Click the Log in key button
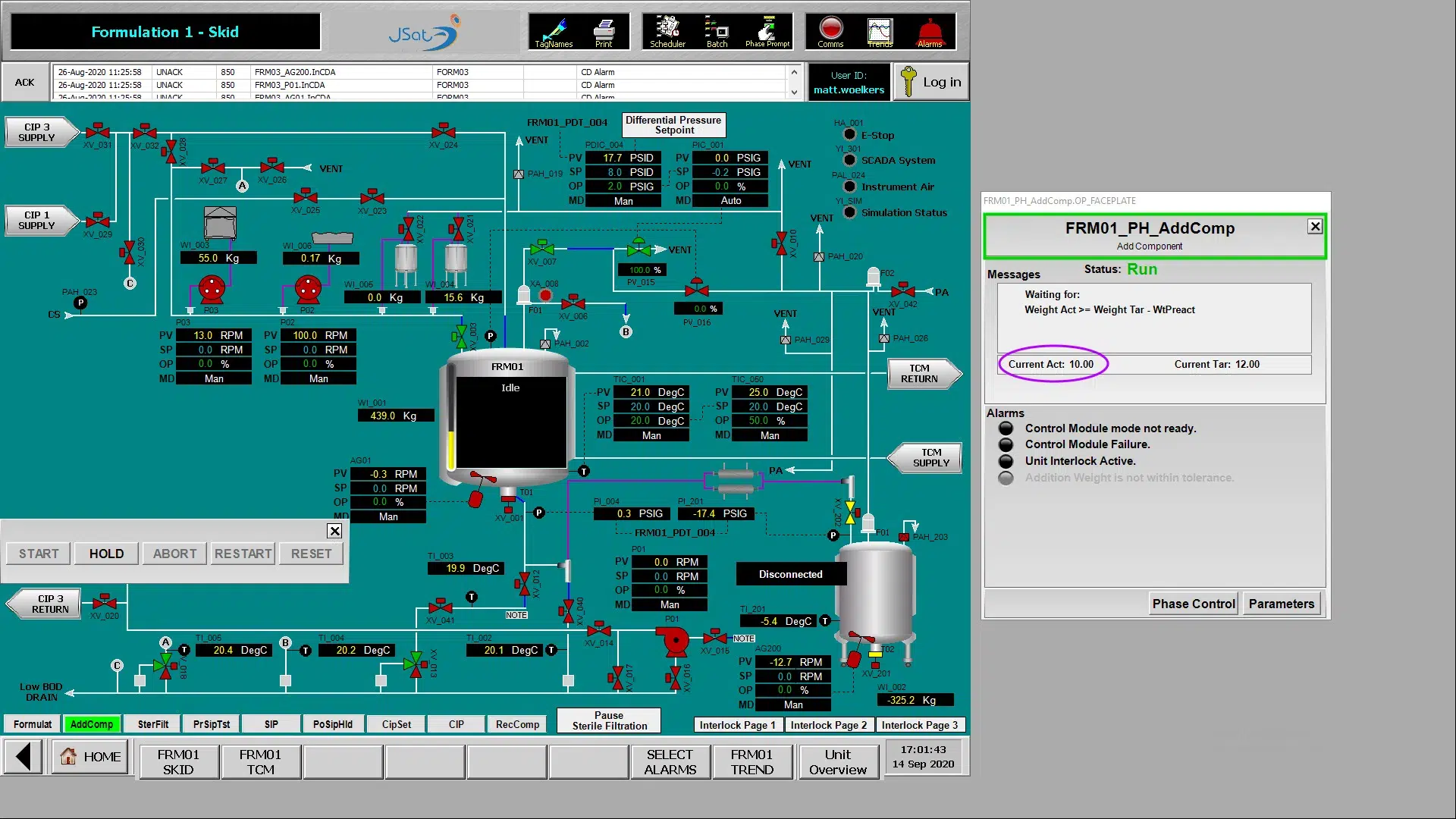 point(931,82)
